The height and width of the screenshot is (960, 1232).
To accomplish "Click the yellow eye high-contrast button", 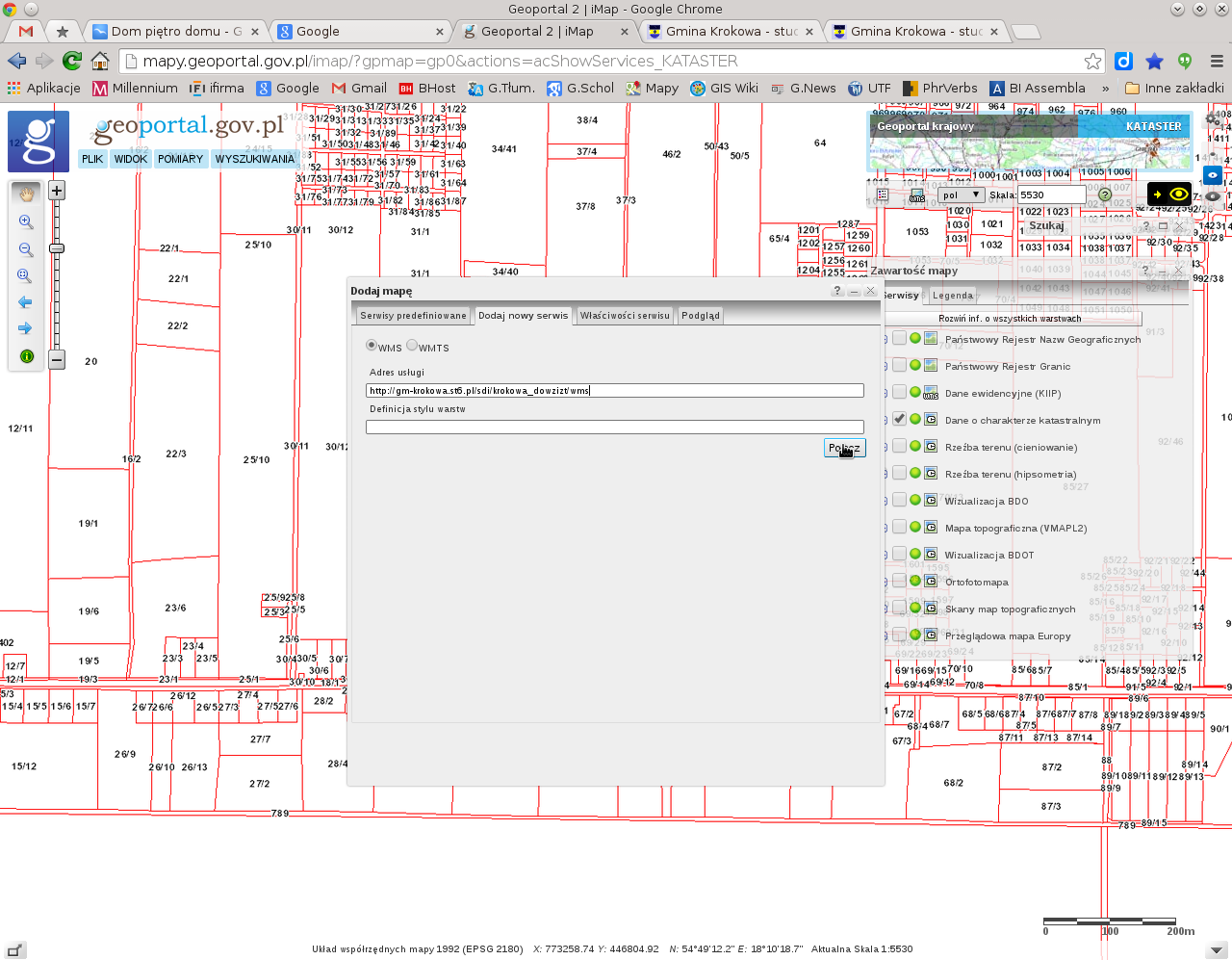I will (x=1169, y=195).
